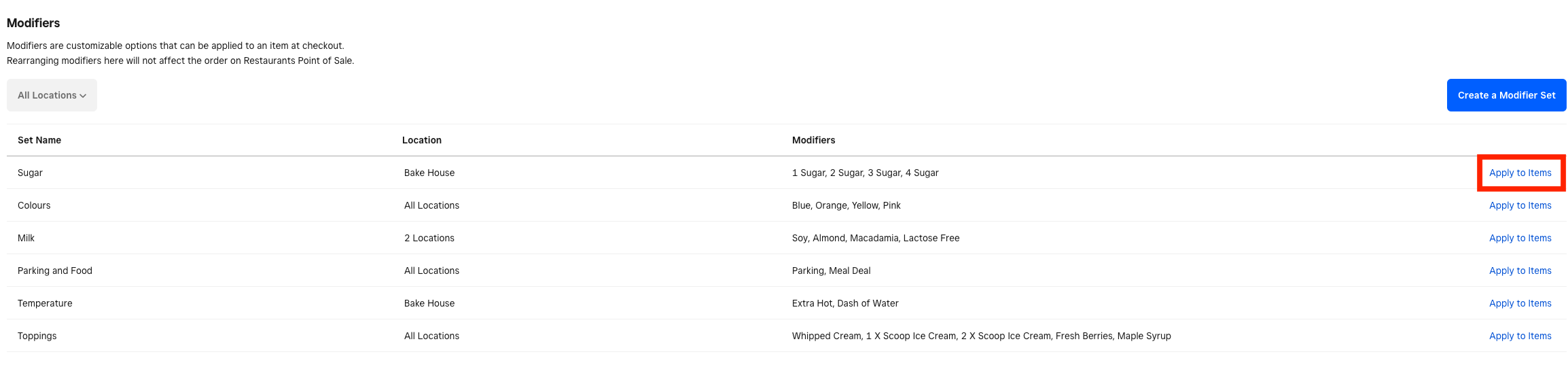This screenshot has width=1568, height=365.
Task: Click the Modifiers column header
Action: (x=813, y=140)
